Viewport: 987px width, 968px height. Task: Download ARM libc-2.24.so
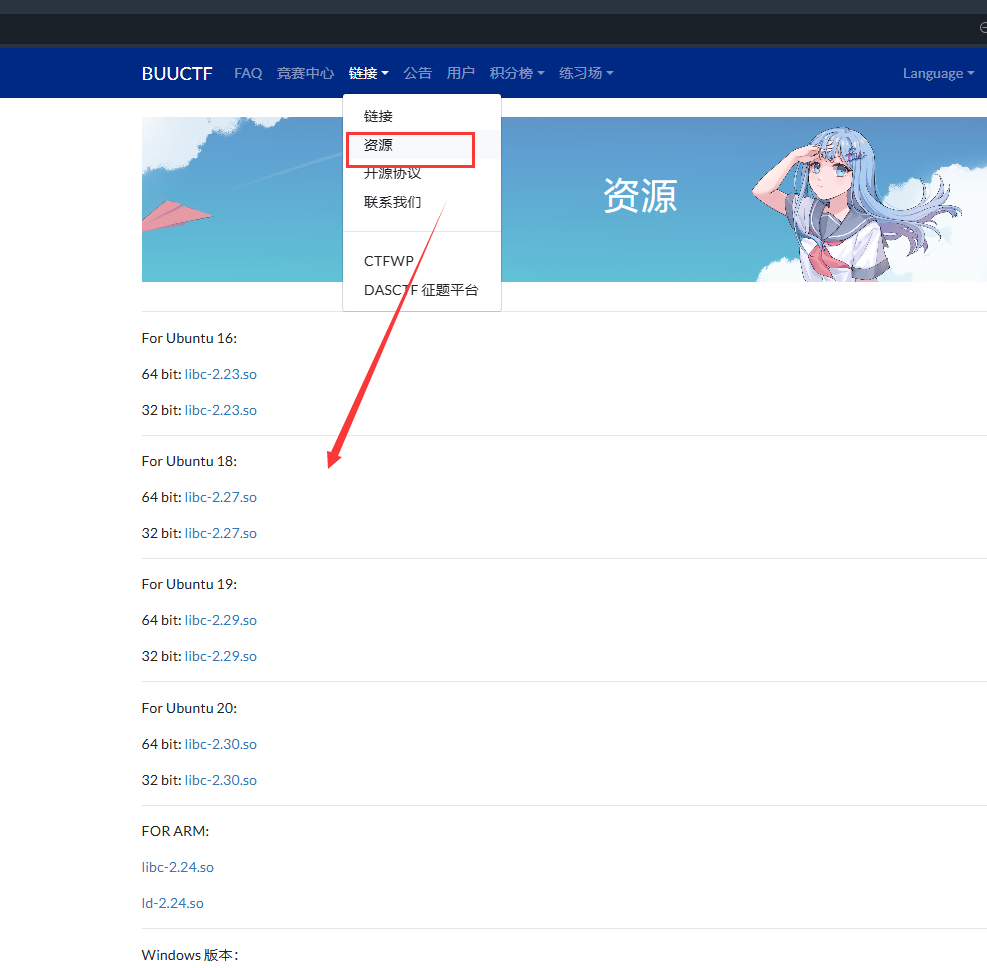point(178,867)
